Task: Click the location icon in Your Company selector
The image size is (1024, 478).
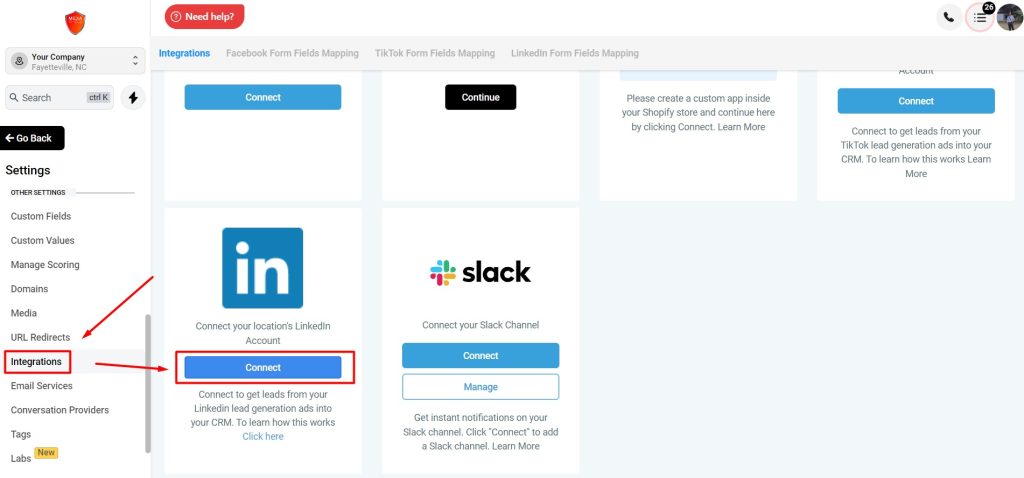Action: coord(19,61)
